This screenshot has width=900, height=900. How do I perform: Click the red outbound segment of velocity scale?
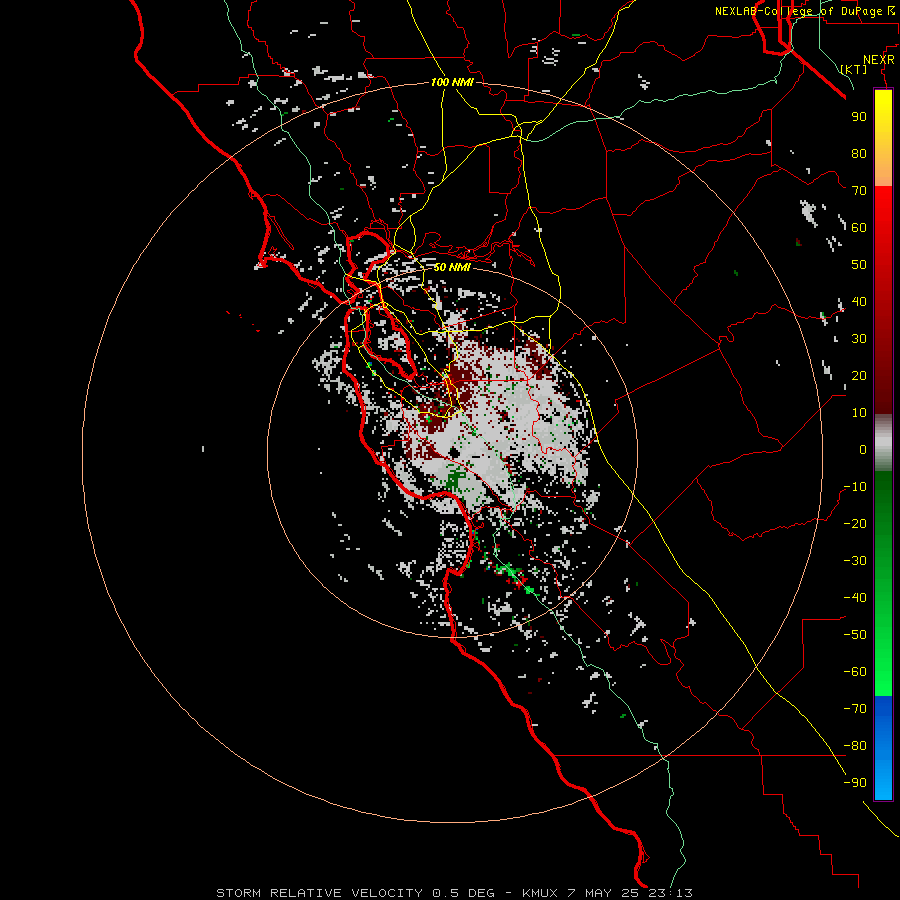[x=883, y=300]
